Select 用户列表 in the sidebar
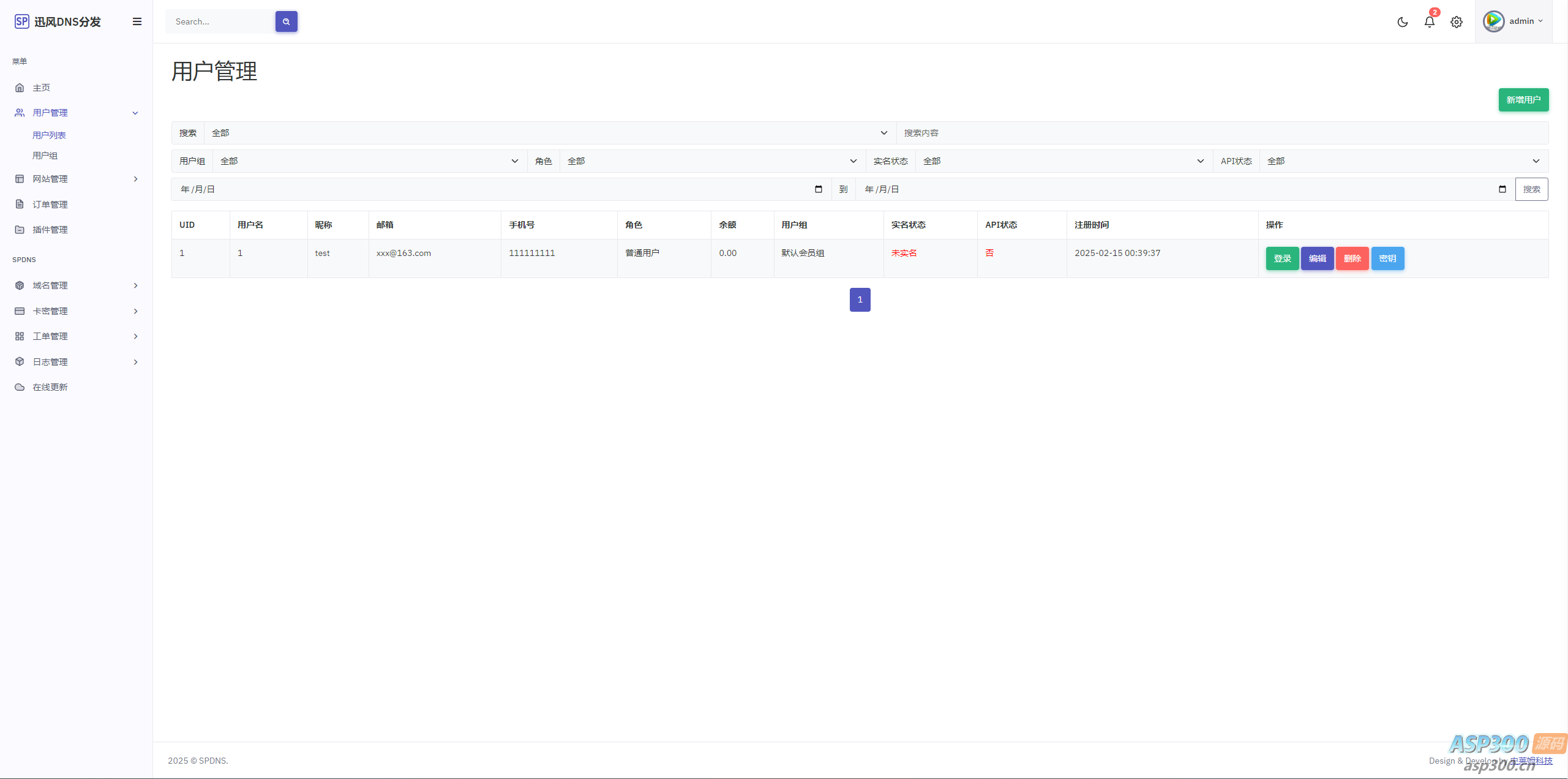The width and height of the screenshot is (1568, 779). 49,135
